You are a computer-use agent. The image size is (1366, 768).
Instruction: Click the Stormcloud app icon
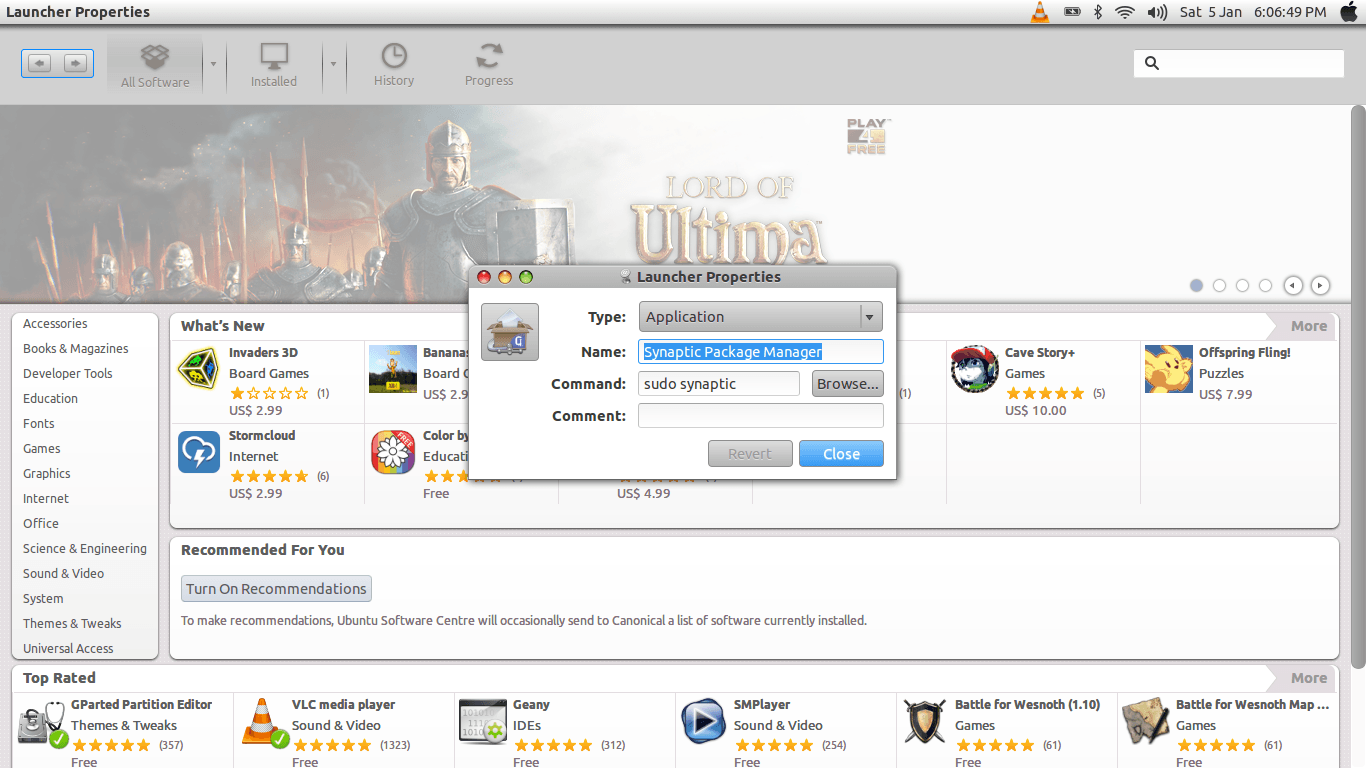tap(199, 452)
